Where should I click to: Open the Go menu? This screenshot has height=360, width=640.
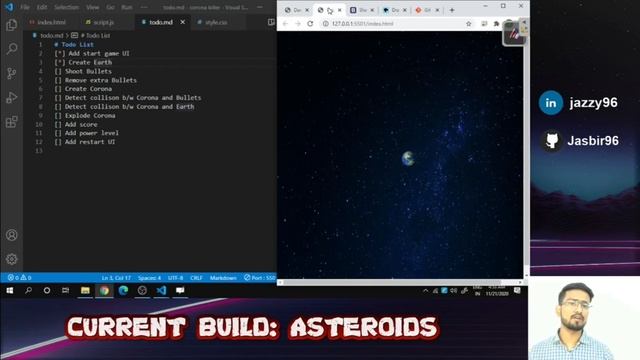110,7
